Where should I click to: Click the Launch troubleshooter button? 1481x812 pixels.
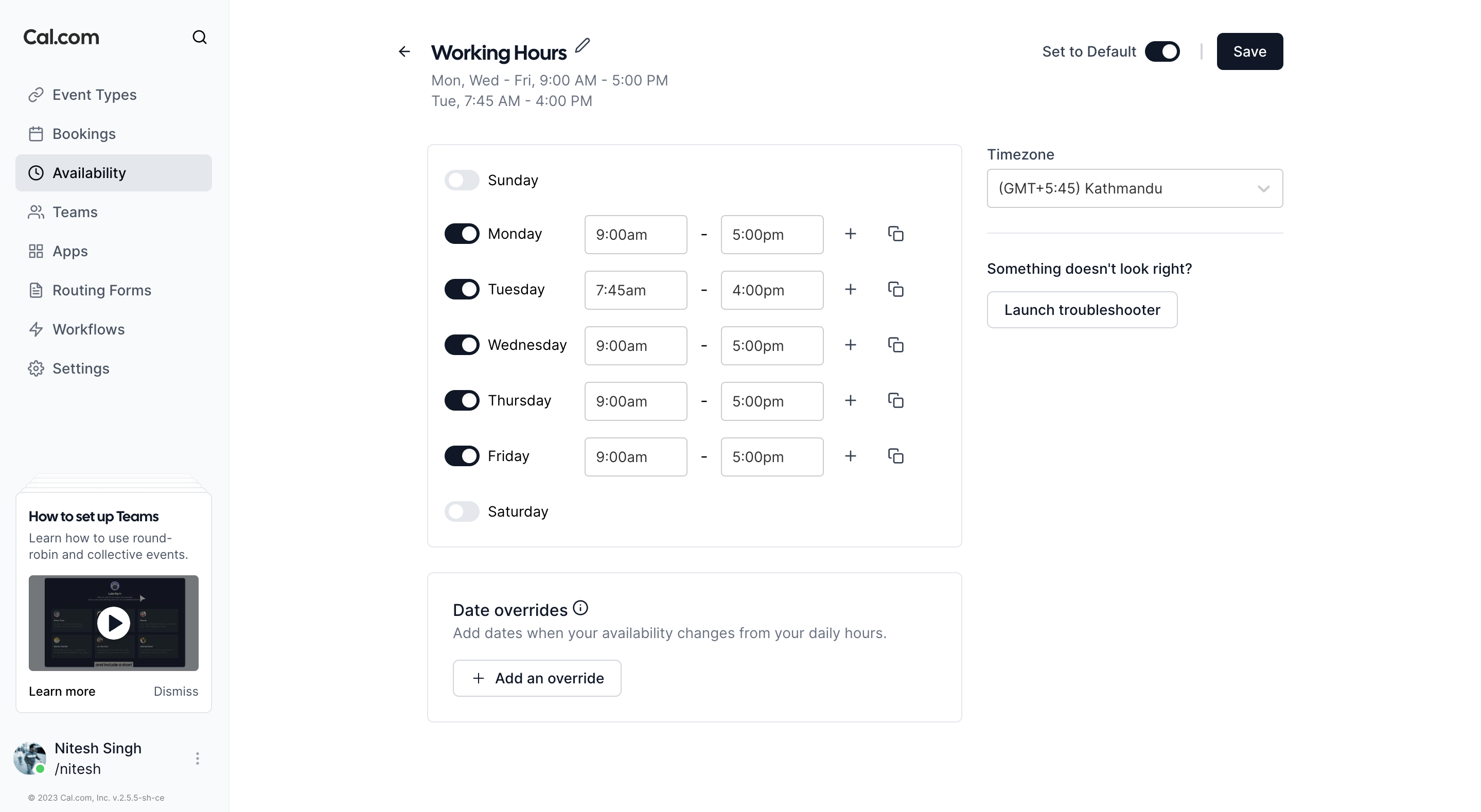[1082, 310]
